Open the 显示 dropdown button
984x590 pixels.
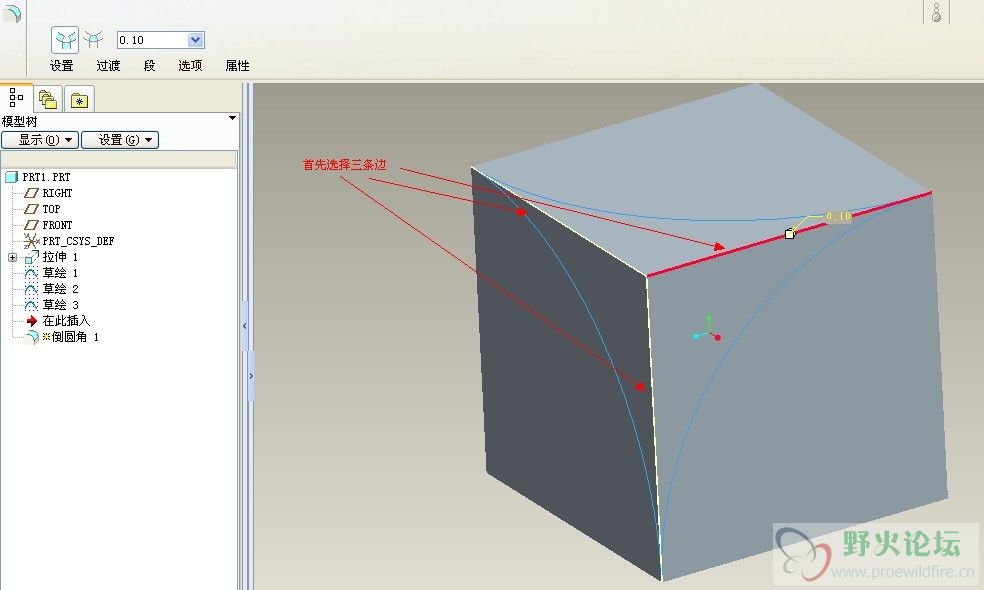(x=40, y=140)
